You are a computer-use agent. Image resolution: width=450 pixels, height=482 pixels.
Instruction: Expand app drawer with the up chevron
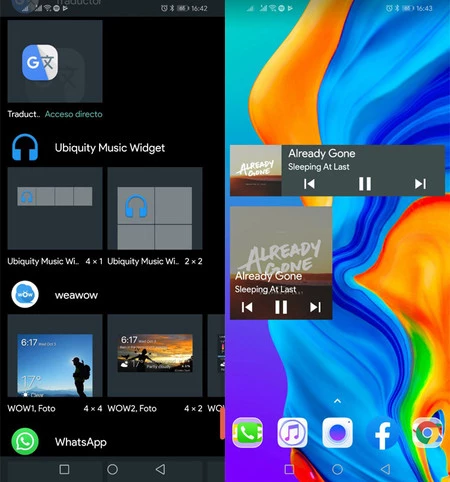[337, 401]
